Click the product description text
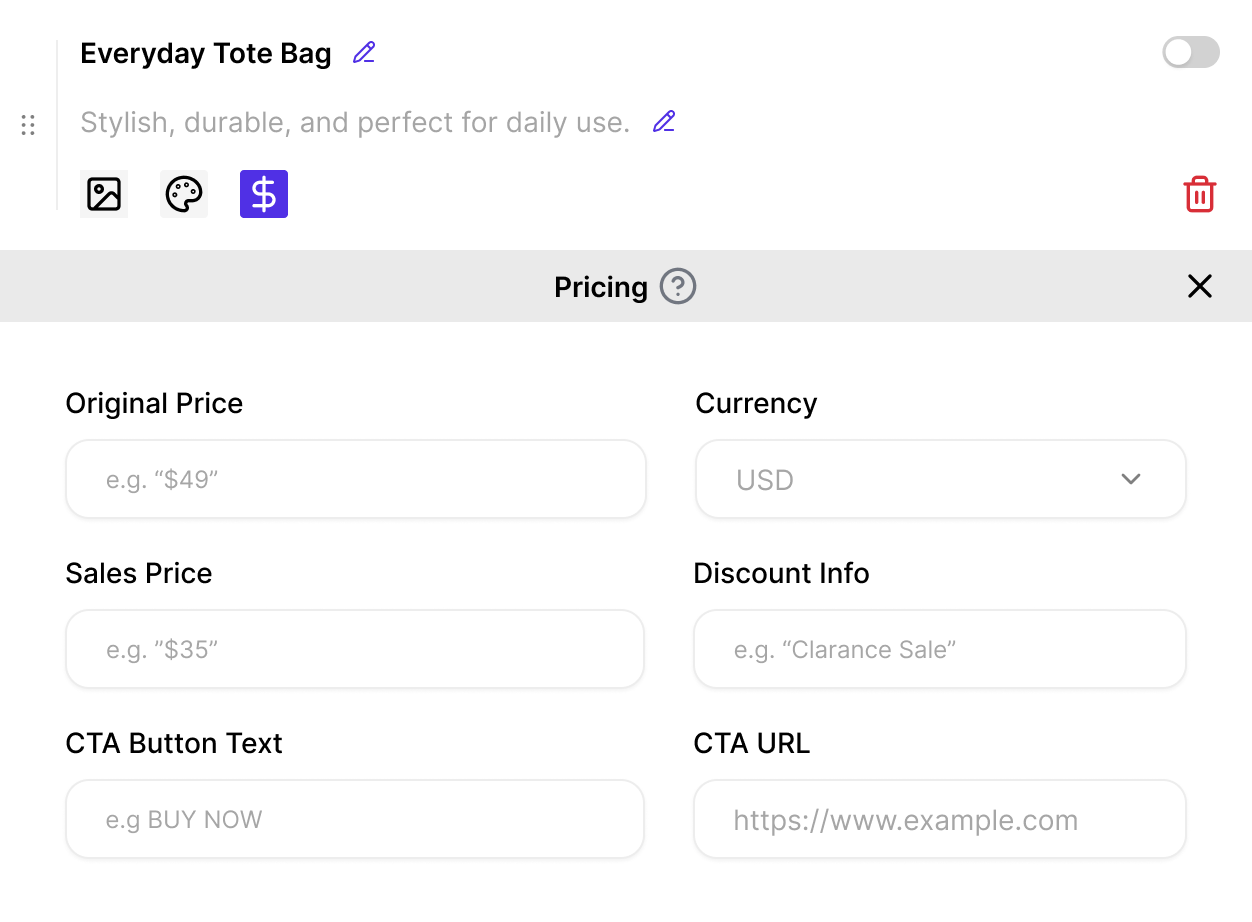Viewport: 1252px width, 922px height. pos(355,123)
